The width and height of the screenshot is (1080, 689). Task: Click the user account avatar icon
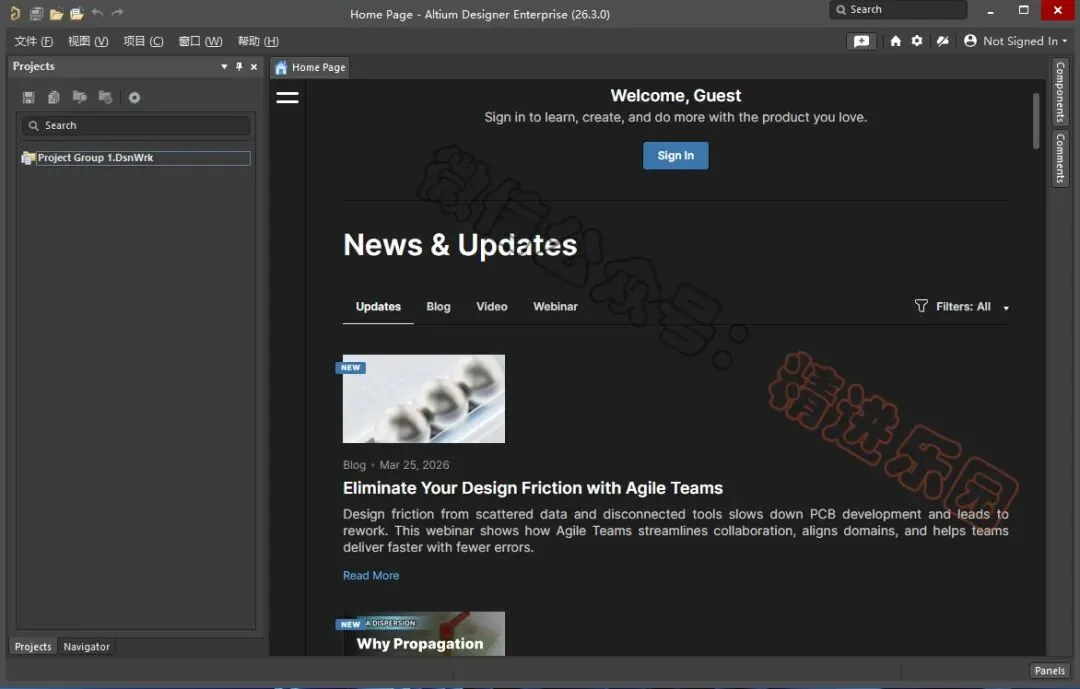[x=970, y=41]
